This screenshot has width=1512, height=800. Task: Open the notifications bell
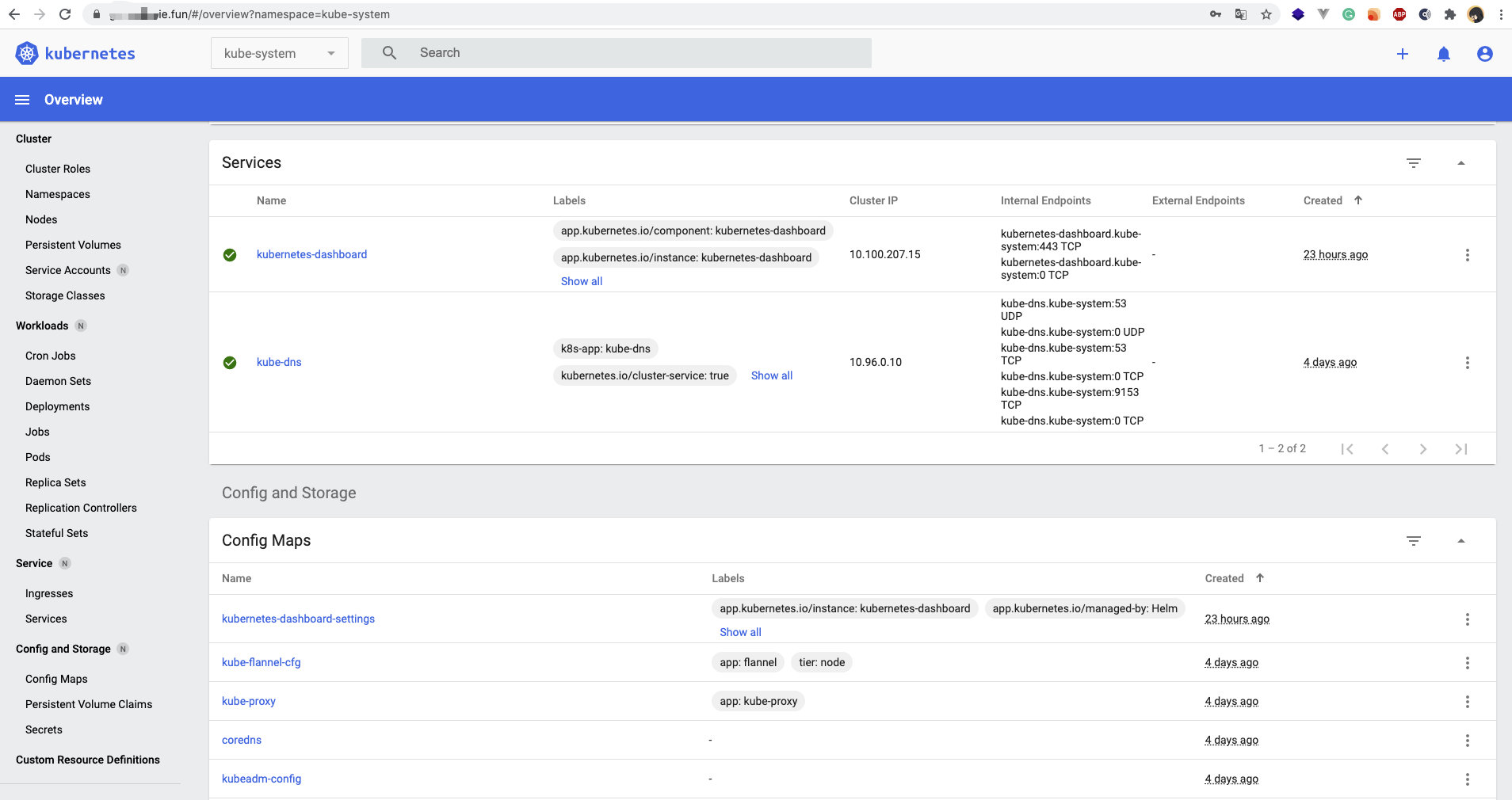1444,54
